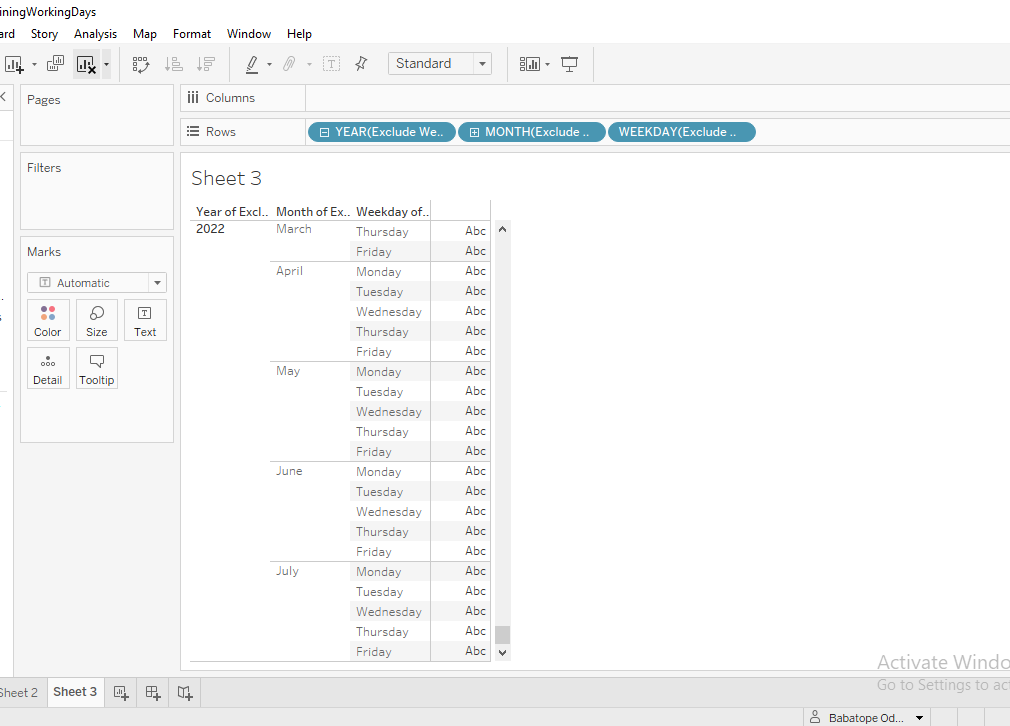Toggle Show Mark Labels
The width and height of the screenshot is (1010, 726).
[x=331, y=63]
